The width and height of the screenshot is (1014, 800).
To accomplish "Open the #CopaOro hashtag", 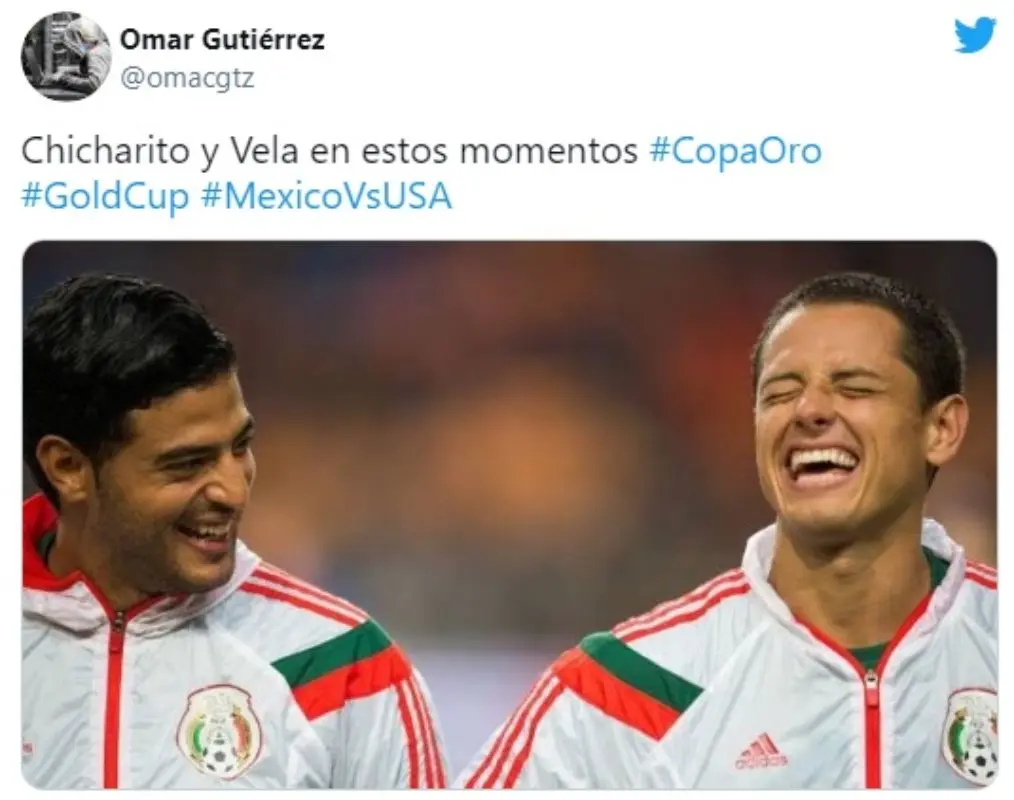I will click(x=735, y=151).
